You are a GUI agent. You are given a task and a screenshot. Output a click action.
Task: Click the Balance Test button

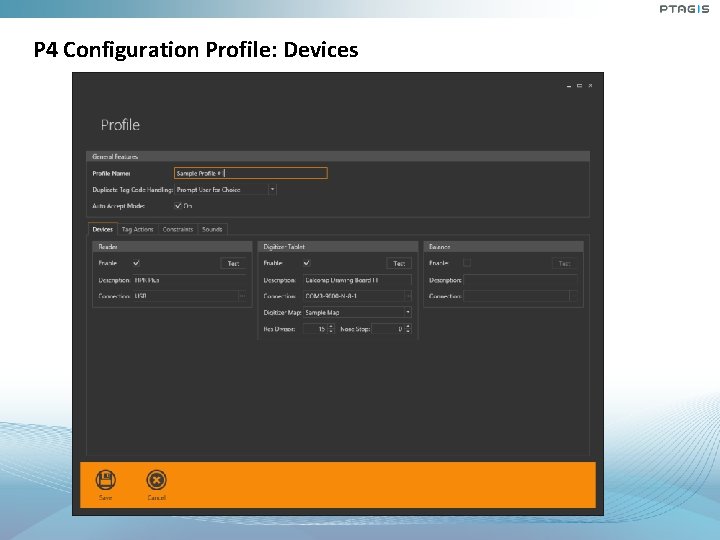click(x=564, y=263)
